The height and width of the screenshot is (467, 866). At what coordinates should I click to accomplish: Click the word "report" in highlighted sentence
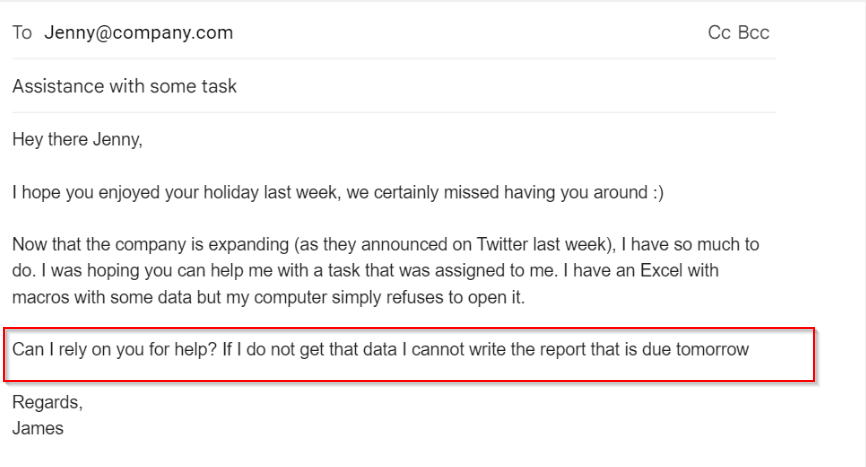tap(574, 350)
